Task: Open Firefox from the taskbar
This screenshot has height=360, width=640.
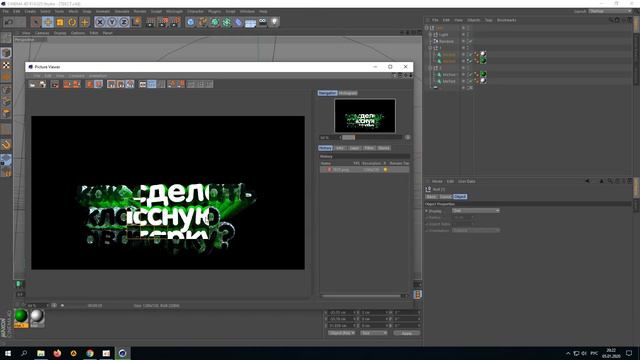Action: click(x=57, y=353)
